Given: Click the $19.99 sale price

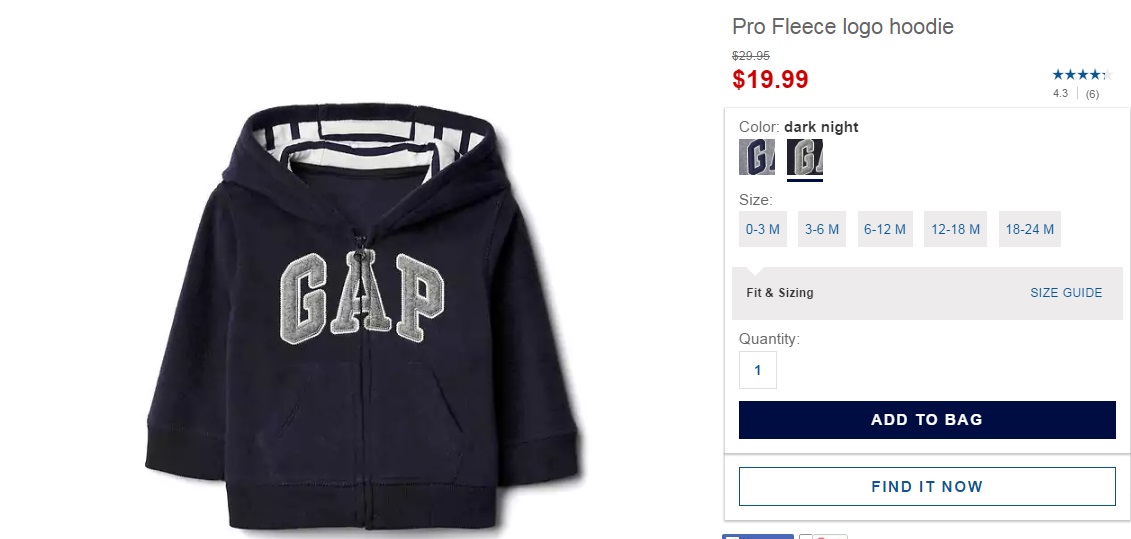Looking at the screenshot, I should [x=770, y=79].
